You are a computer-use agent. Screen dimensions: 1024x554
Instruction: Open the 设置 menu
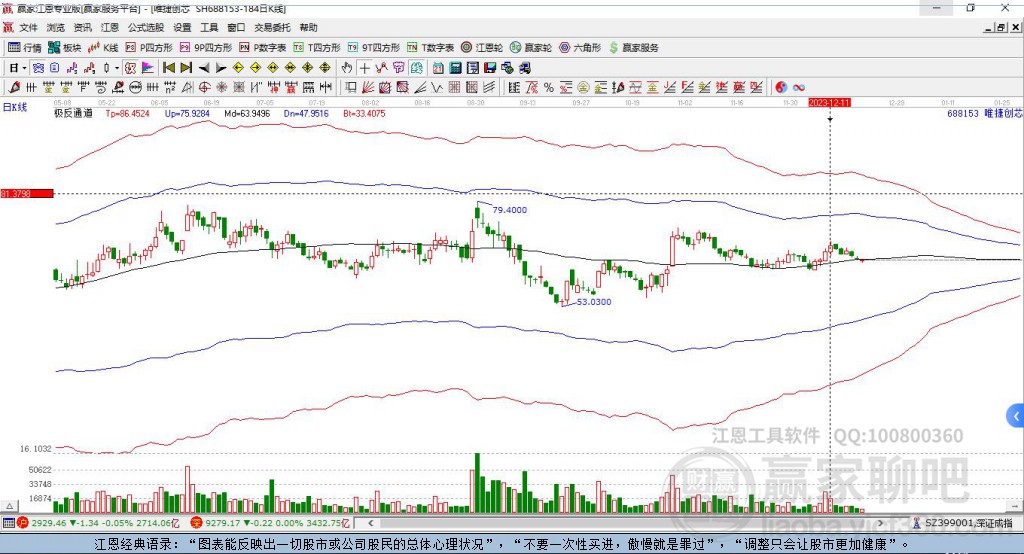[182, 27]
